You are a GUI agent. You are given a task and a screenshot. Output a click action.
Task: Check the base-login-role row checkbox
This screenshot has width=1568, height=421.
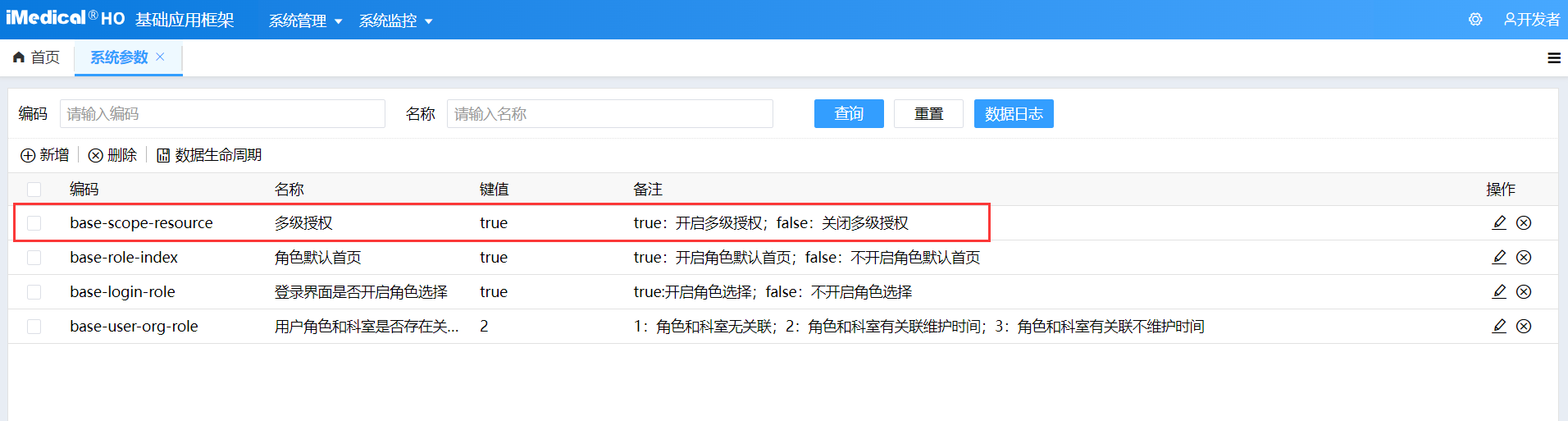[34, 292]
